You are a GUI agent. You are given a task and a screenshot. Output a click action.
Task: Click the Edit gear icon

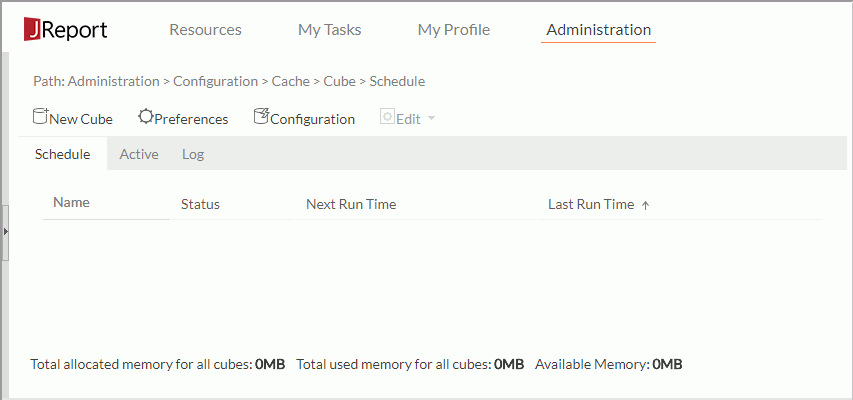point(387,118)
